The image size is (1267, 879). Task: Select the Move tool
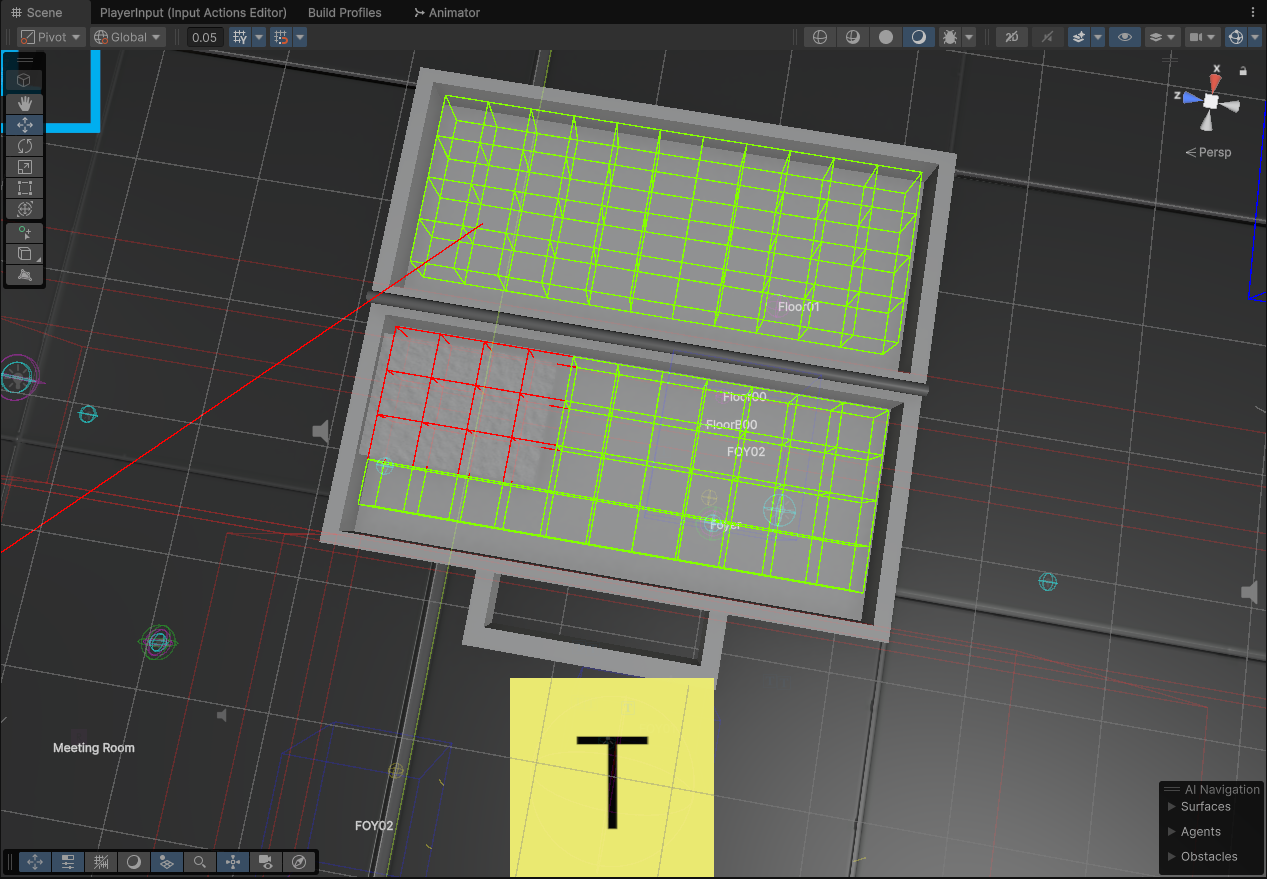pos(24,124)
